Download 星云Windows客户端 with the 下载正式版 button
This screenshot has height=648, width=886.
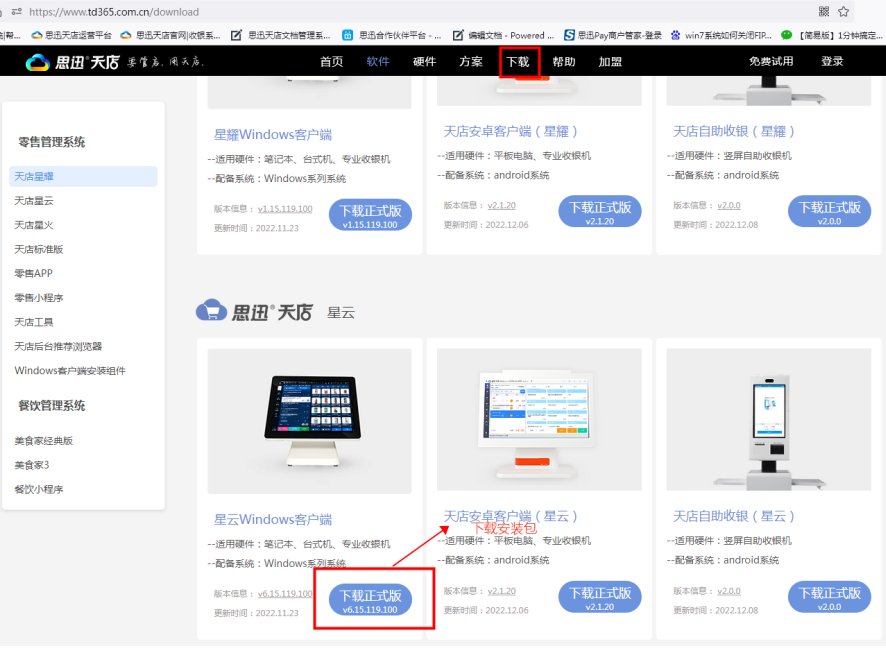pyautogui.click(x=370, y=600)
